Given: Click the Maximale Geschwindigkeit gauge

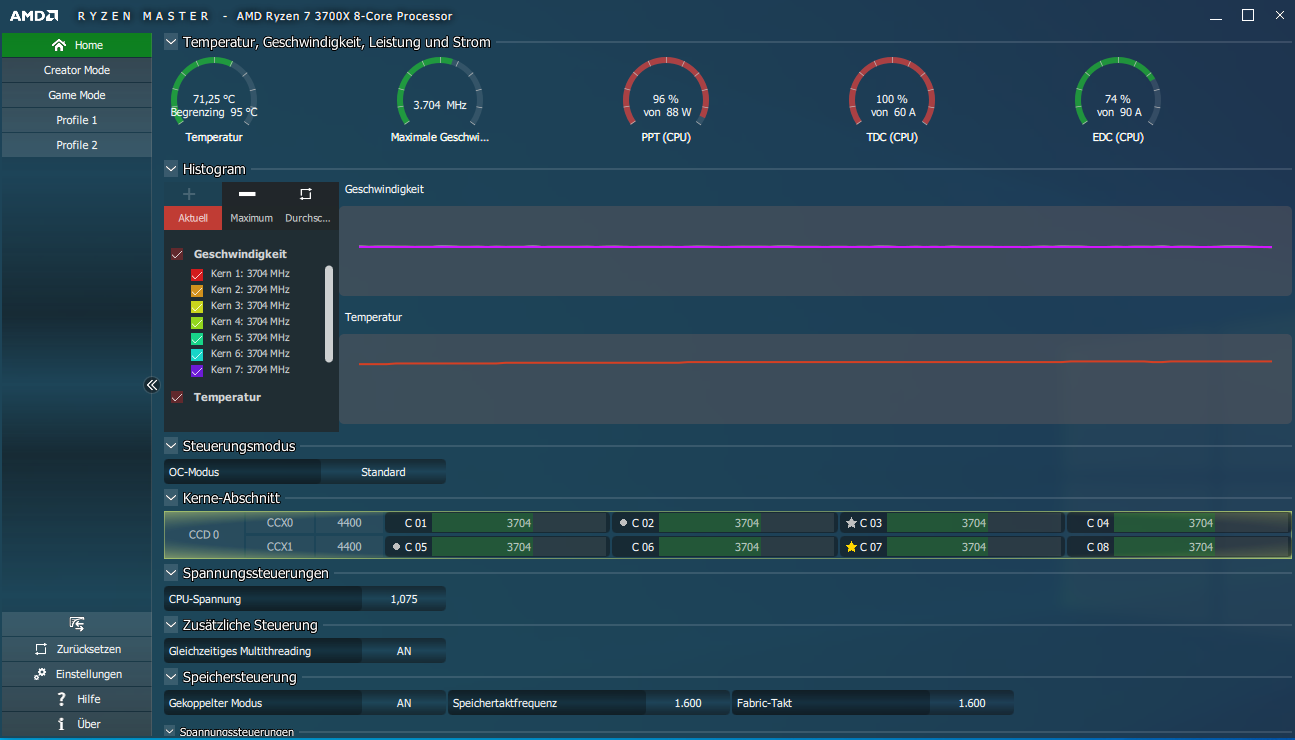Looking at the screenshot, I should [x=440, y=100].
